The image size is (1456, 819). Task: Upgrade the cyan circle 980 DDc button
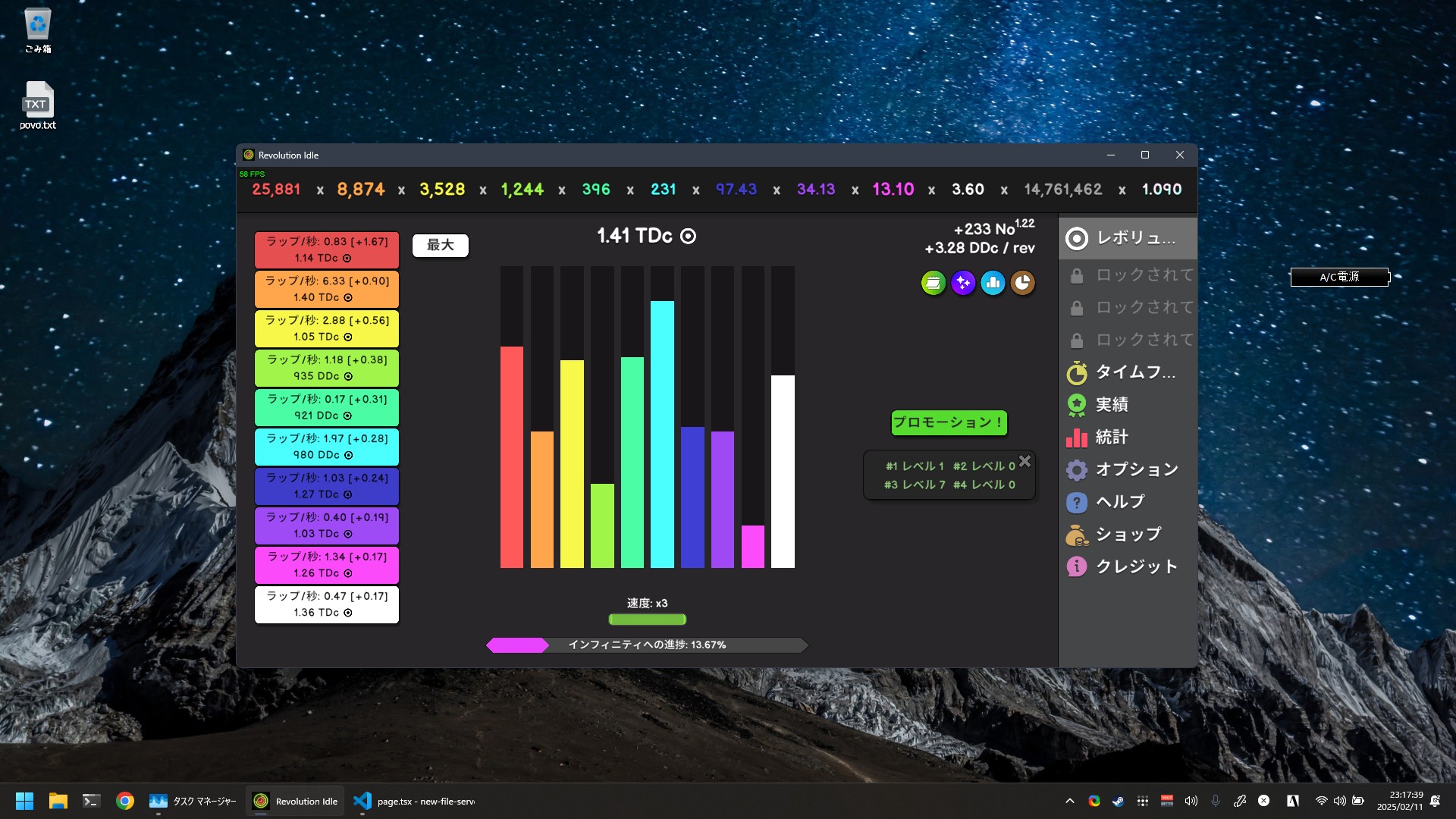point(326,447)
